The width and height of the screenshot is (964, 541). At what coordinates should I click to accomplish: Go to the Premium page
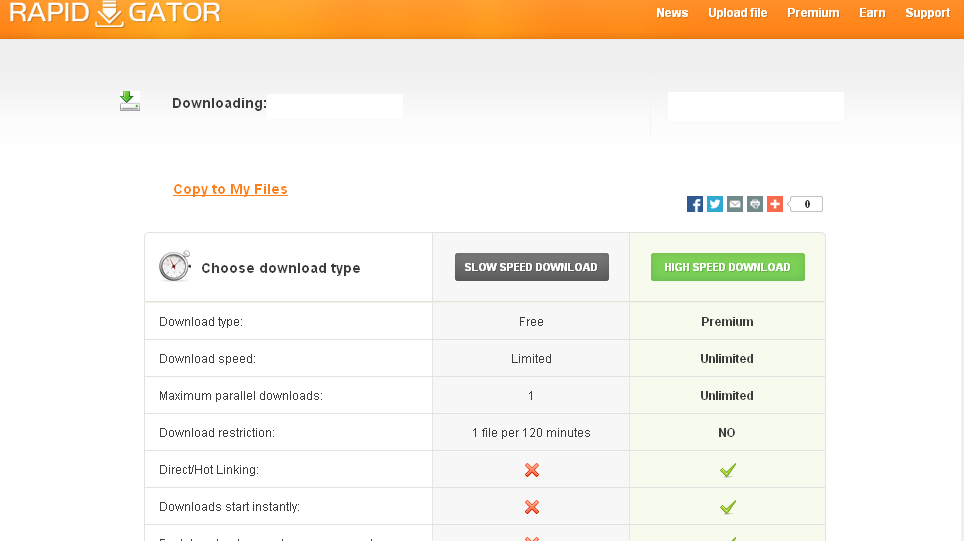tap(813, 13)
